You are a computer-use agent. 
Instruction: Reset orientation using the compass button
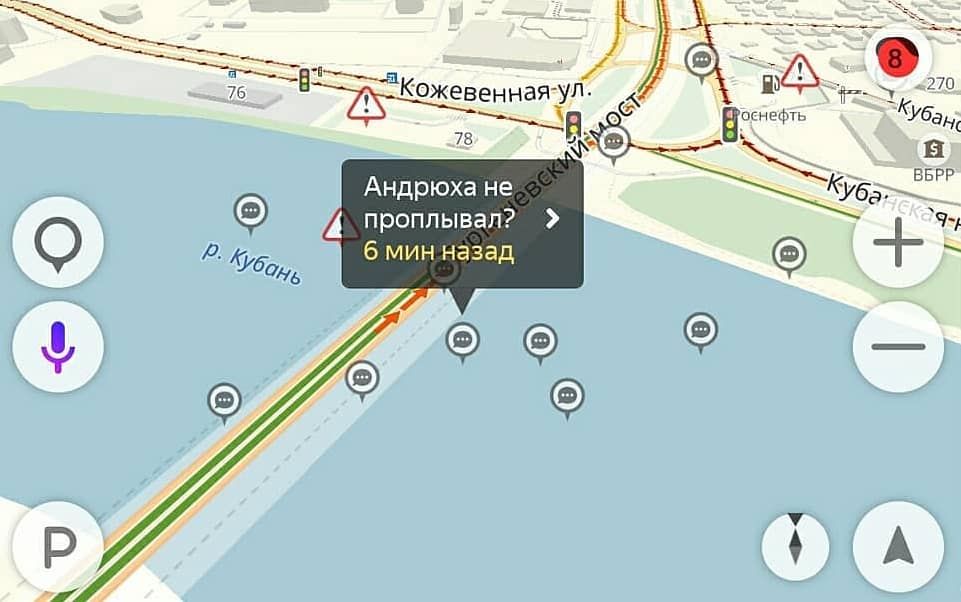point(795,547)
